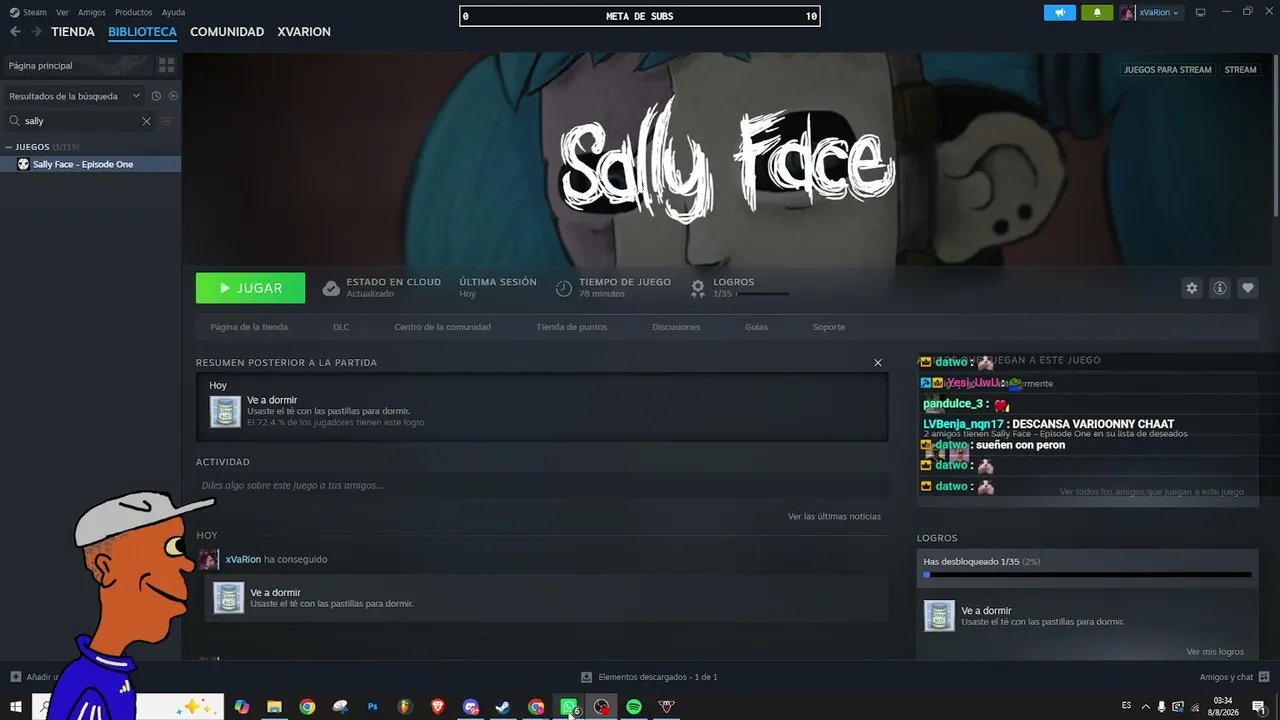Open Página principal of the library
The height and width of the screenshot is (720, 1280).
coord(77,65)
